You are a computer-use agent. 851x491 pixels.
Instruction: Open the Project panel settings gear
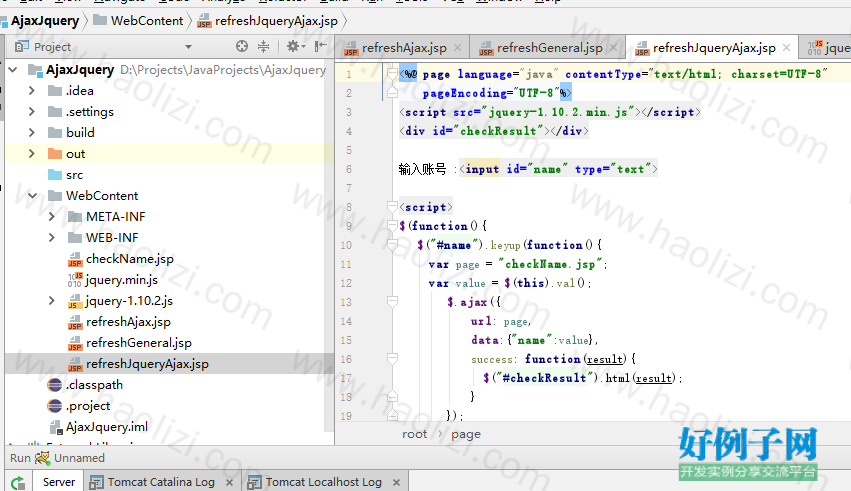[293, 47]
